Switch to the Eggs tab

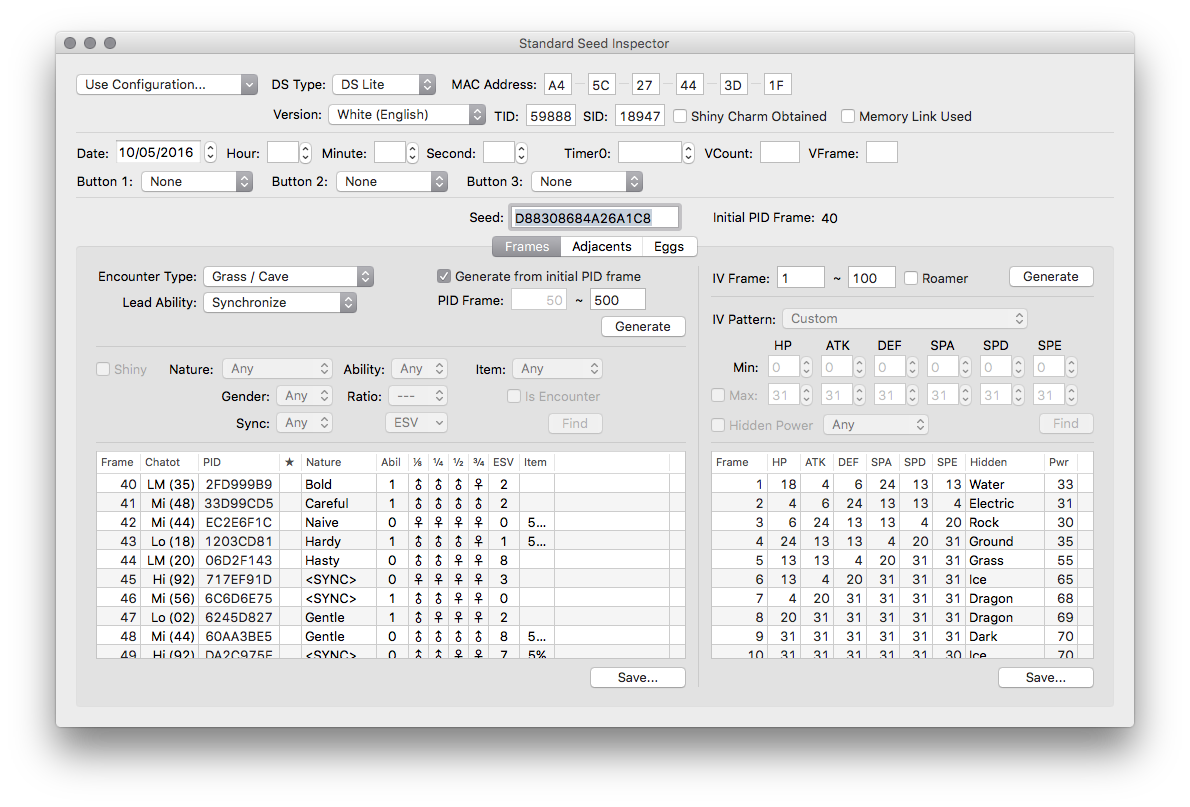click(669, 247)
